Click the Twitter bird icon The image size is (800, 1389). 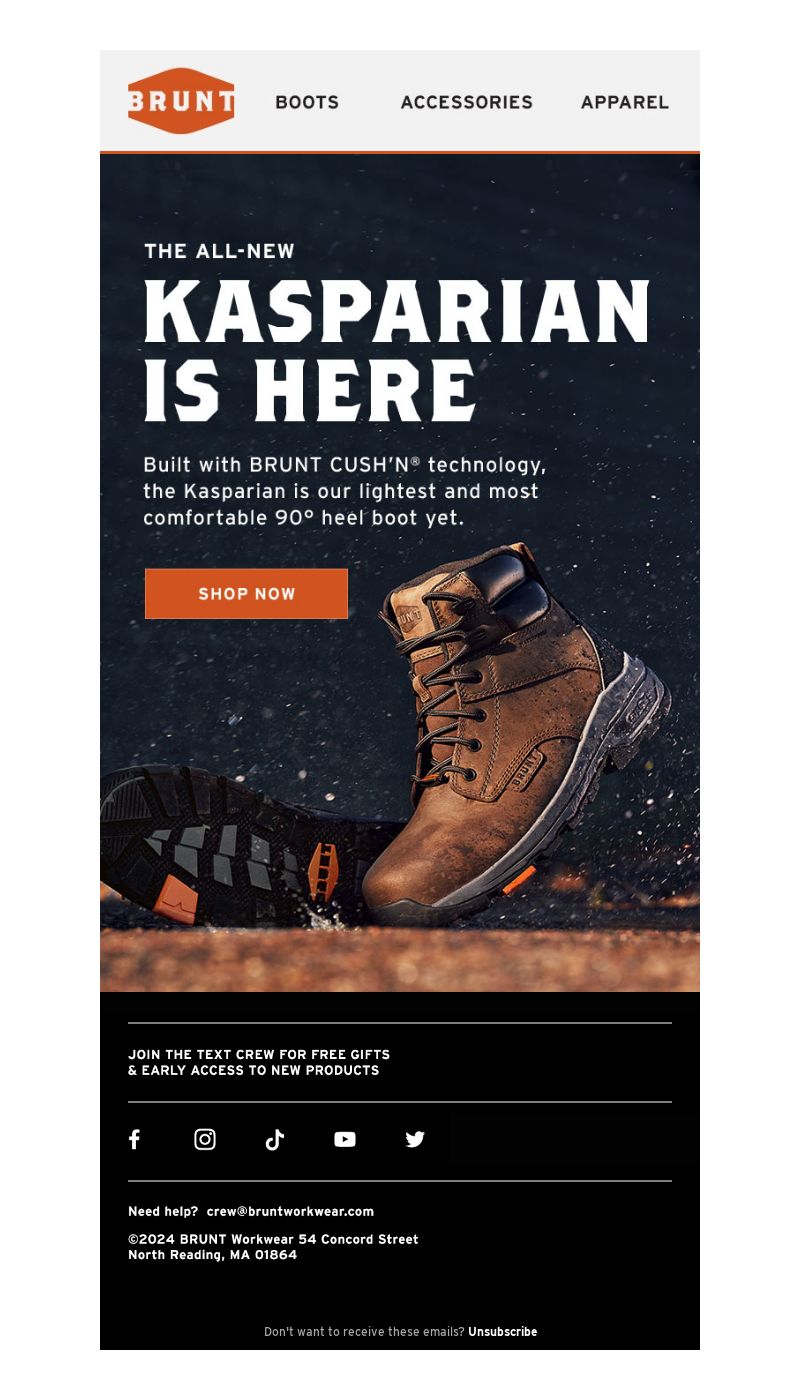tap(415, 1139)
